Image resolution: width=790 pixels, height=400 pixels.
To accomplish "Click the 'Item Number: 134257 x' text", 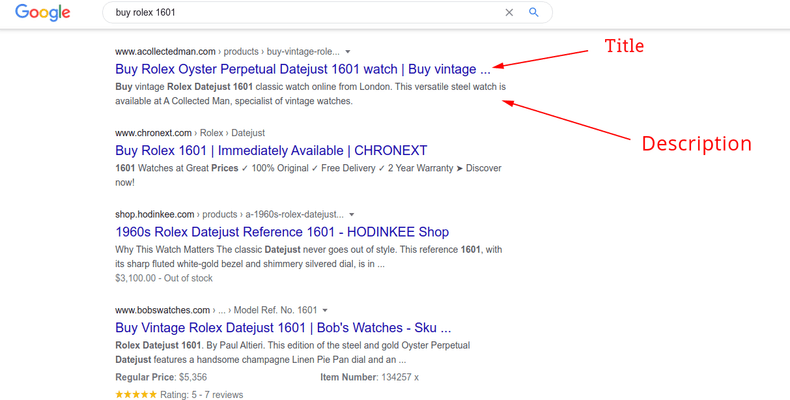I will 369,377.
